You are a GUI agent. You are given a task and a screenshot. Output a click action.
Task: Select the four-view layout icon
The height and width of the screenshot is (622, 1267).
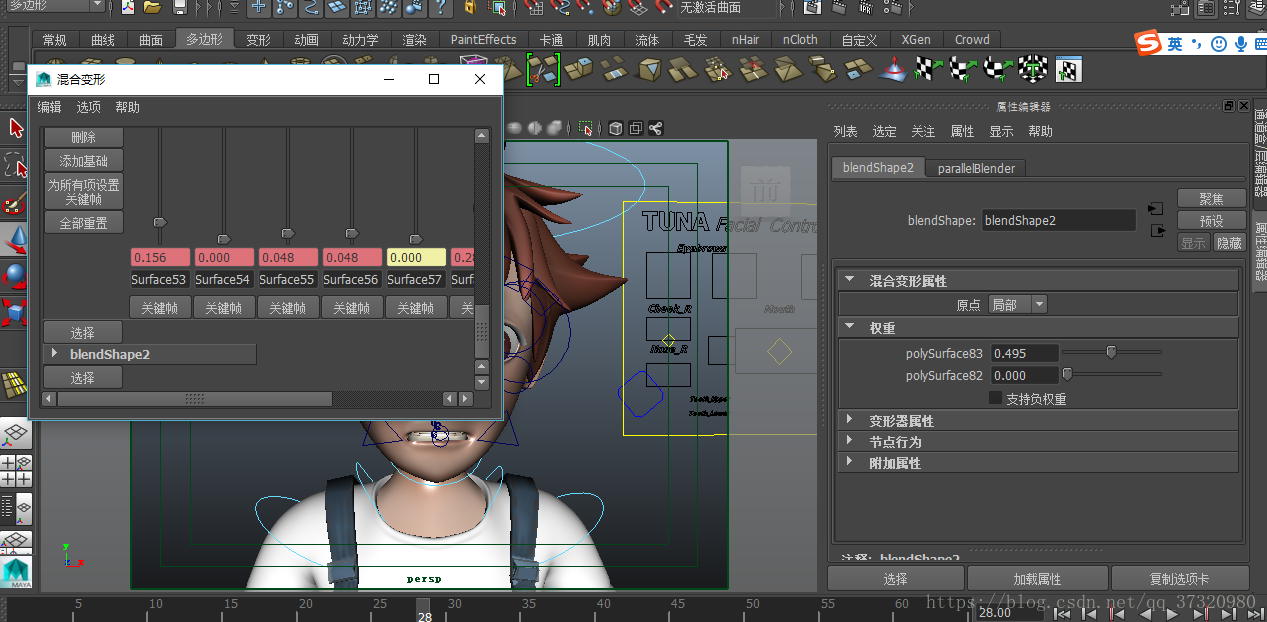coord(16,470)
